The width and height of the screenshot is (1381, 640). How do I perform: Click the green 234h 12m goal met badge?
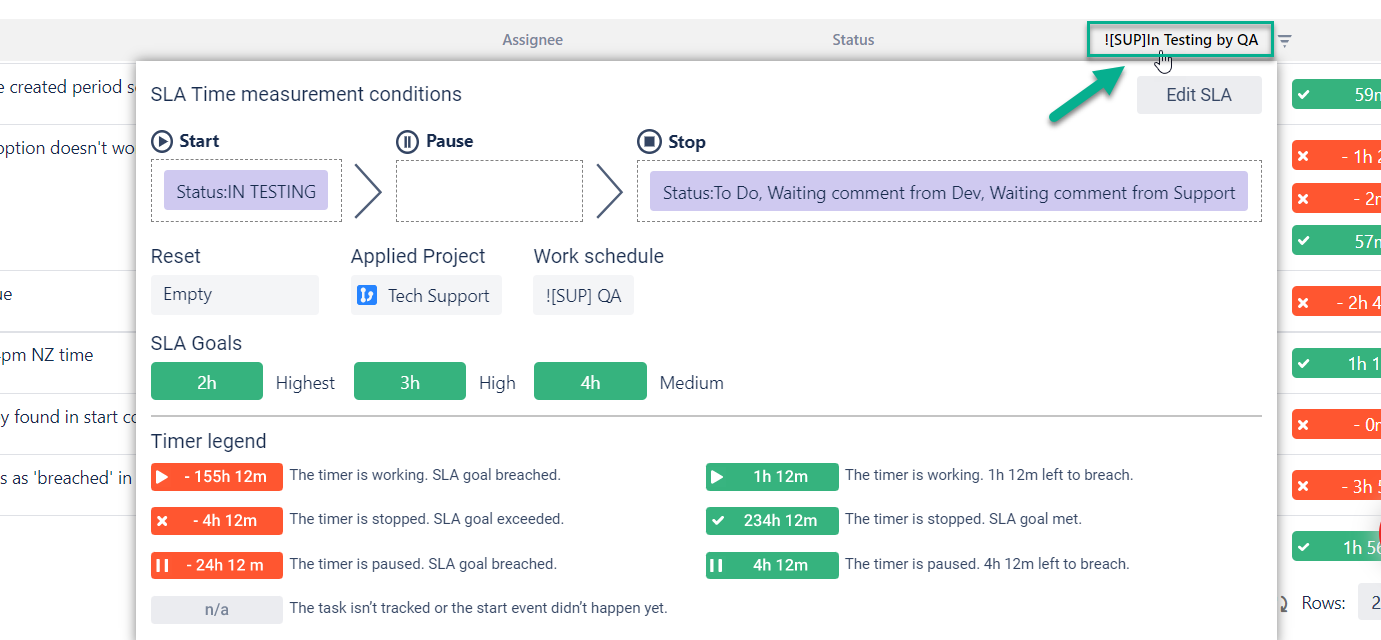click(771, 521)
